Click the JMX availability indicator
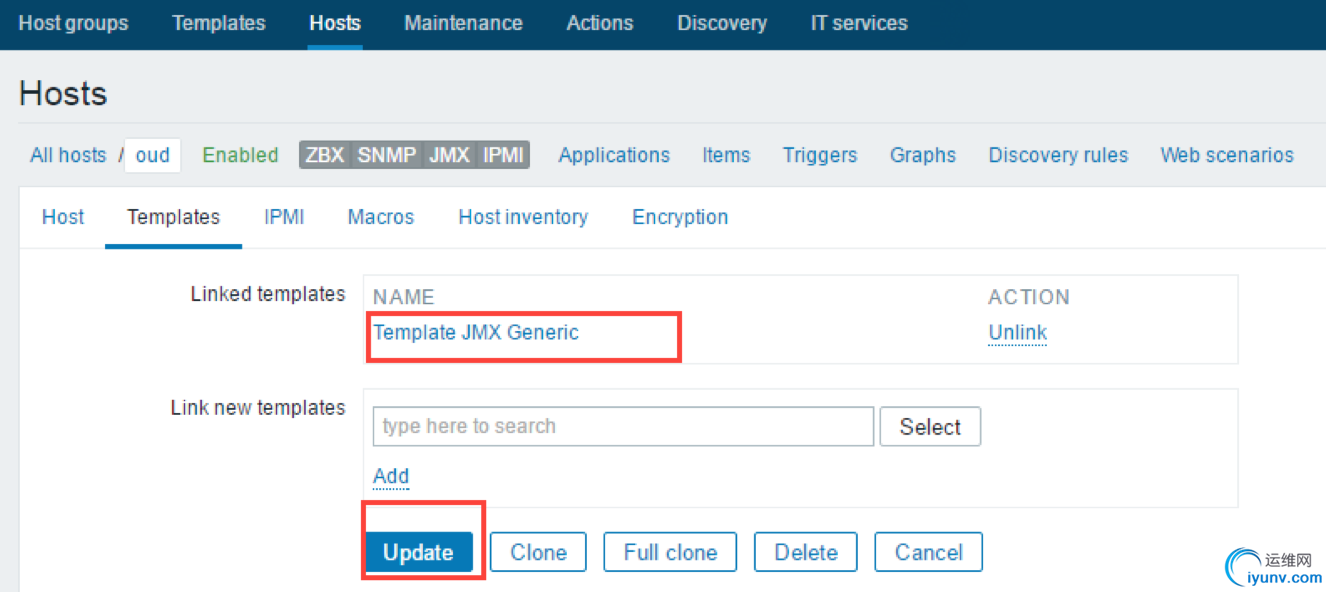Screen dimensions: 1328x594 pyautogui.click(x=449, y=155)
